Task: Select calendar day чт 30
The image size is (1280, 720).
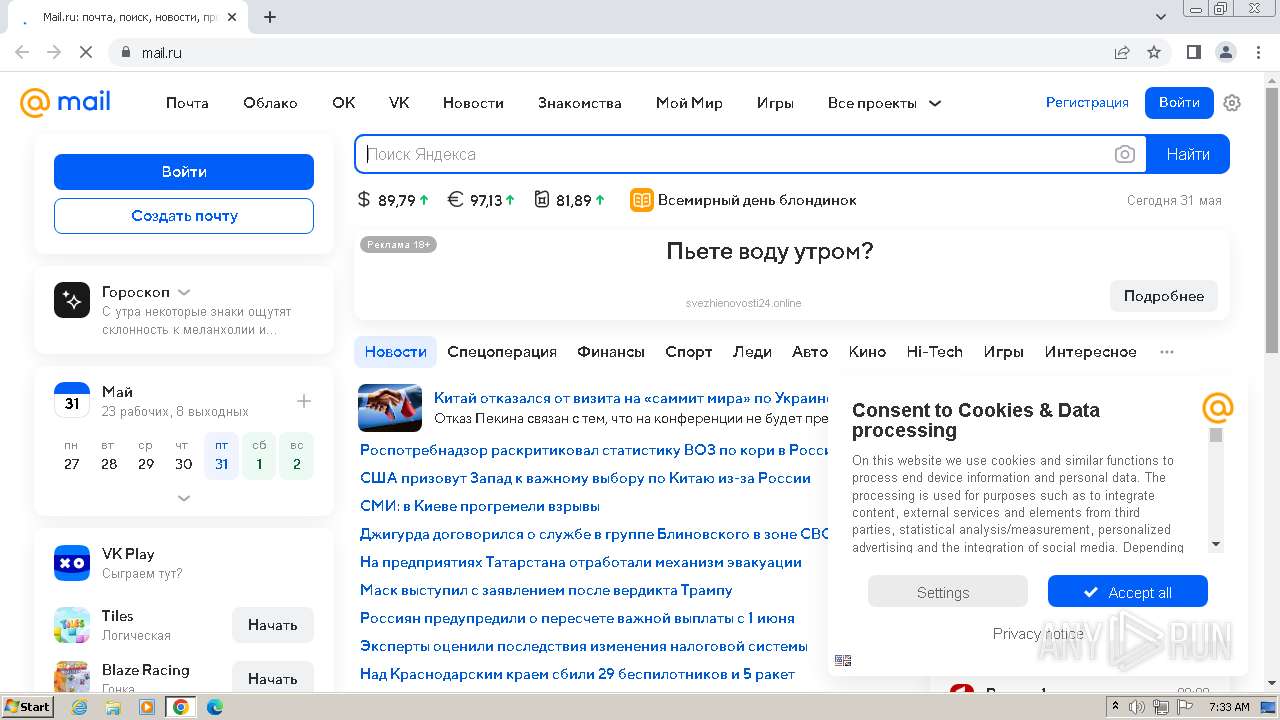Action: 184,456
